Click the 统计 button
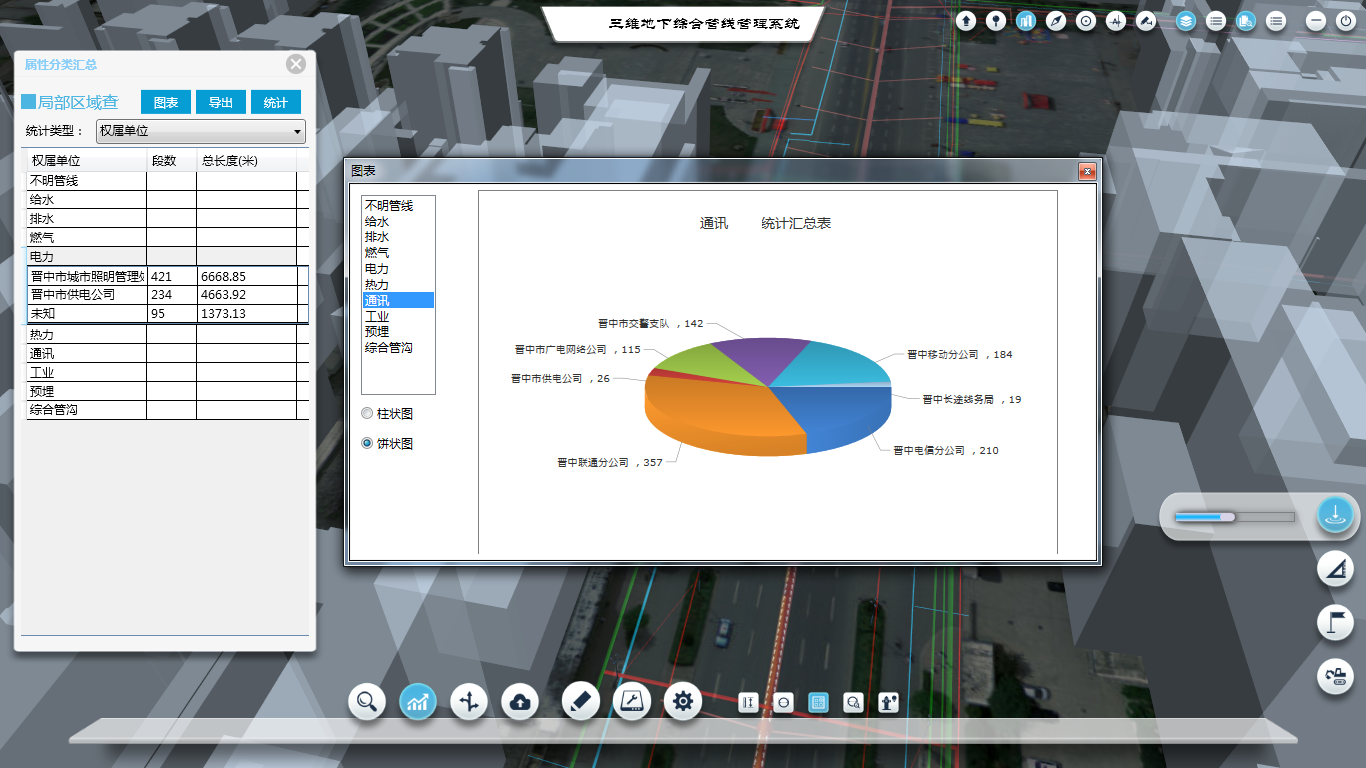Viewport: 1366px width, 768px height. click(276, 102)
